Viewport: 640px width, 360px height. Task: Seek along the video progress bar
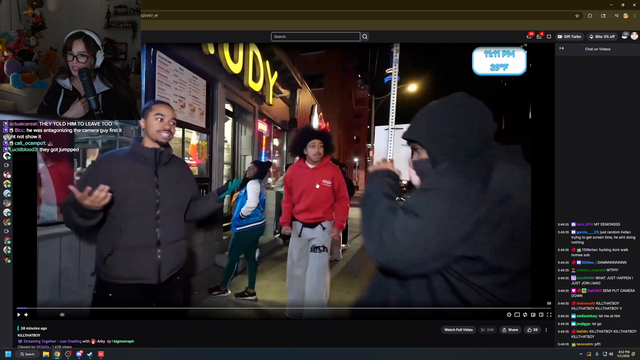(x=284, y=308)
